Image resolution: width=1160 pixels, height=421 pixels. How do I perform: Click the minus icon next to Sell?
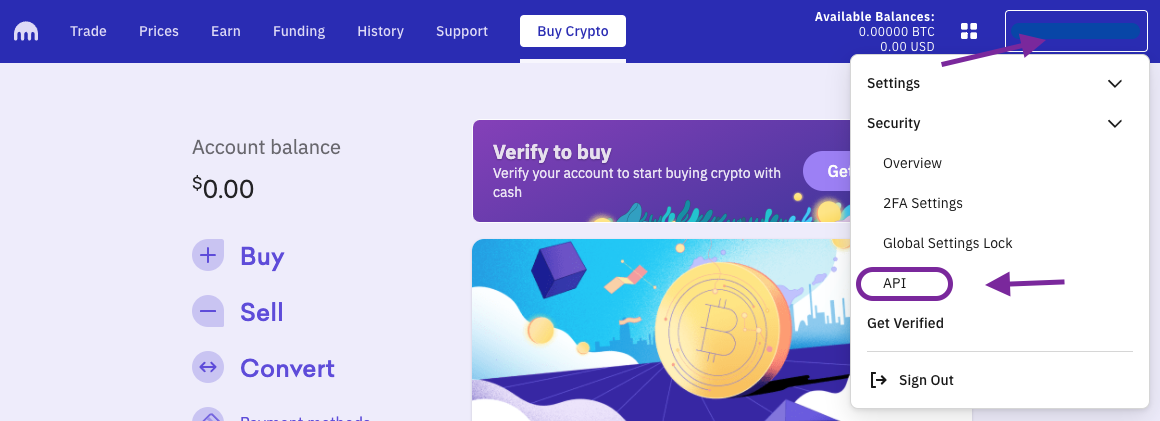tap(208, 312)
